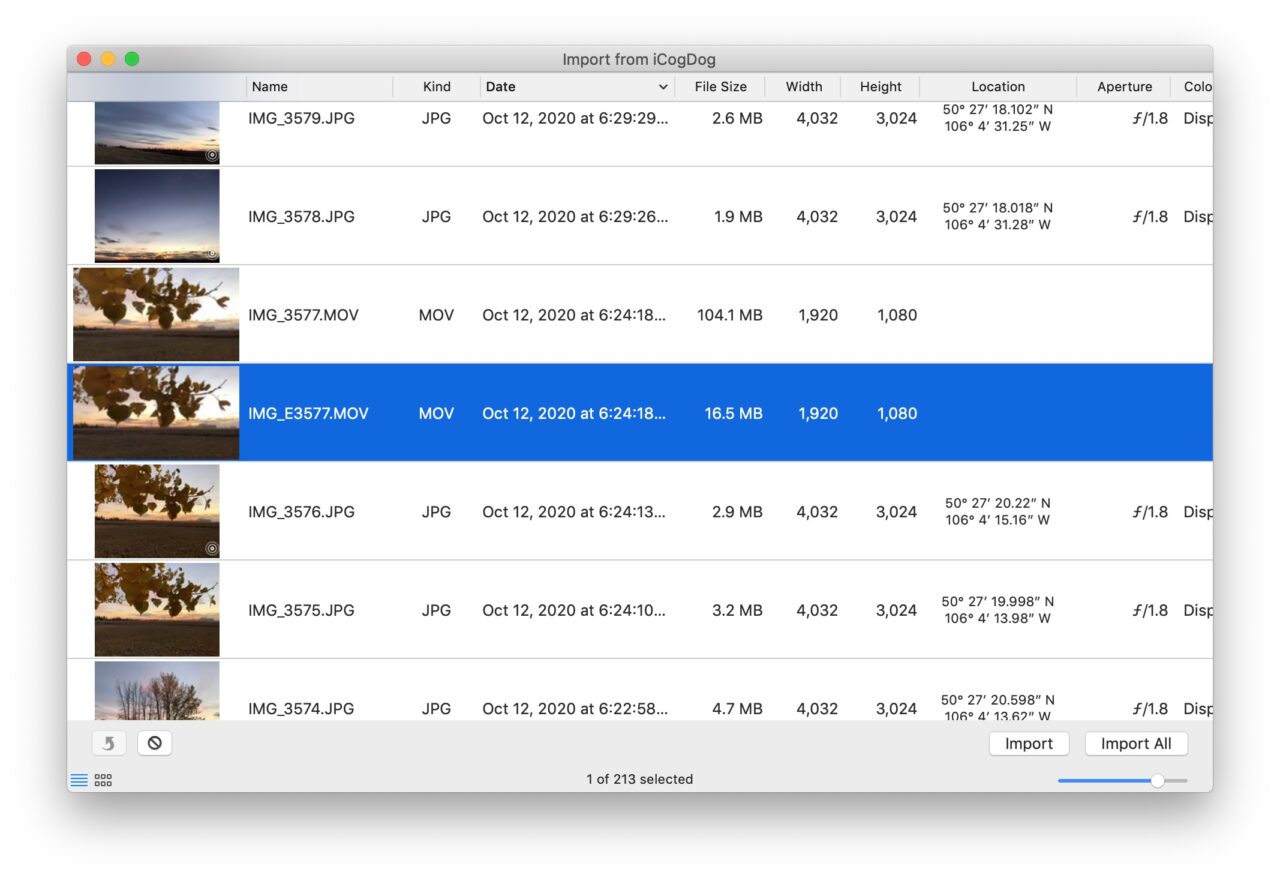The height and width of the screenshot is (881, 1280).
Task: Sort by the File Size column header
Action: point(720,87)
